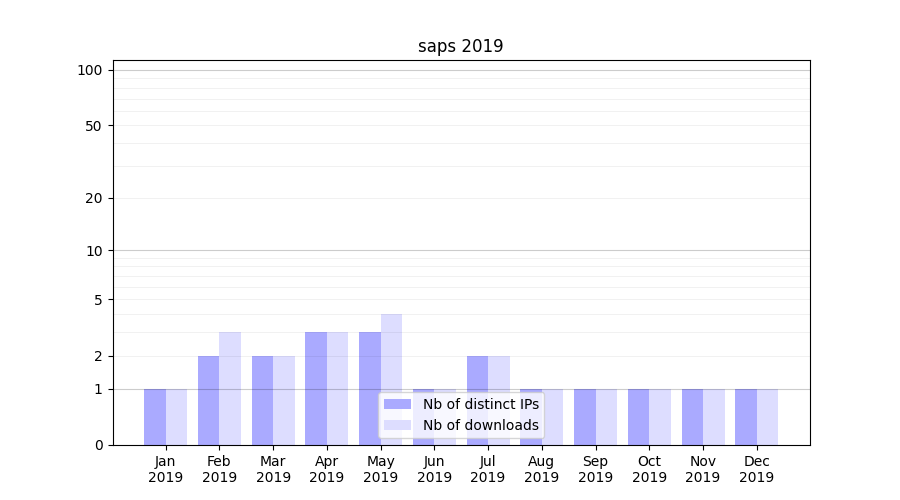Select the "Jul 2019" x-axis label

pyautogui.click(x=488, y=469)
